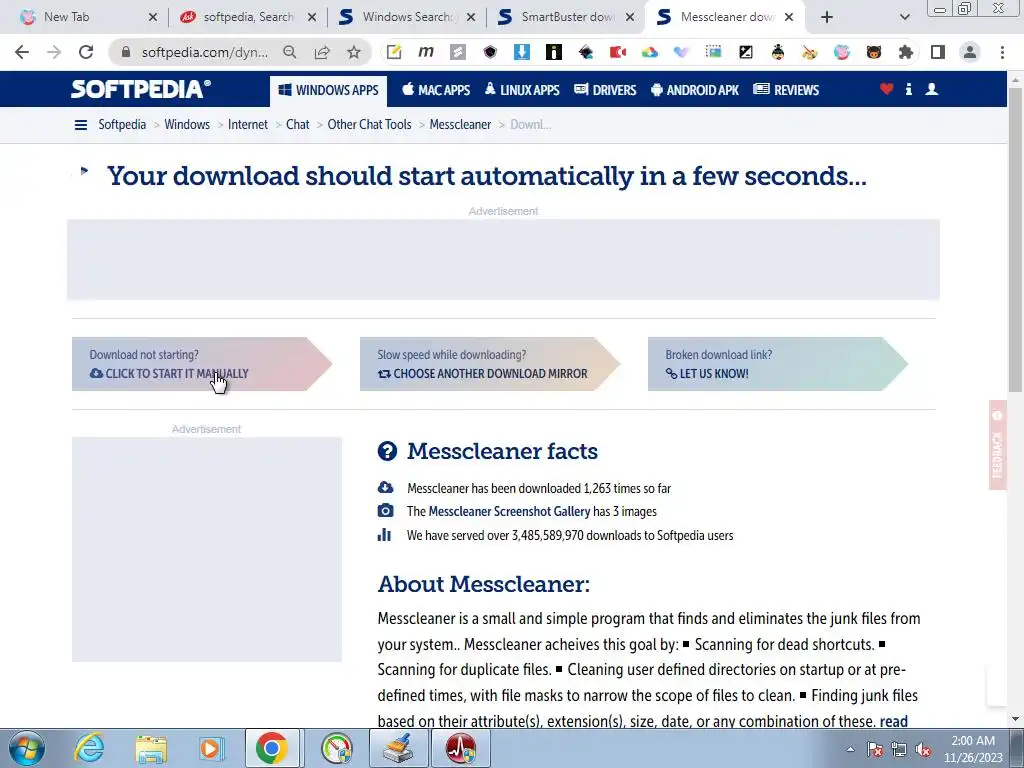The width and height of the screenshot is (1024, 768).
Task: Click the 'read' more link in description
Action: (893, 722)
